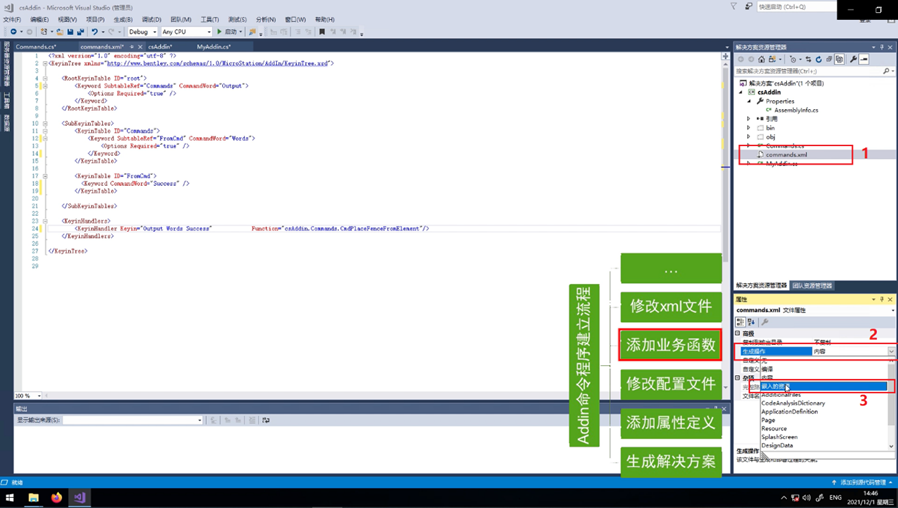
Task: Click the search magnifier in Solution Explorer
Action: pos(886,71)
